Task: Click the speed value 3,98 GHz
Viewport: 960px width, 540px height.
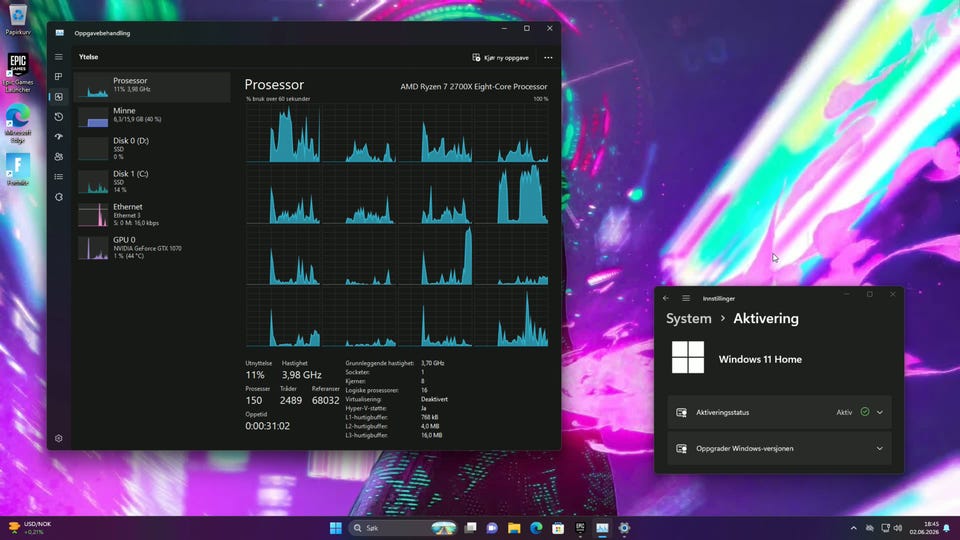Action: pos(301,375)
